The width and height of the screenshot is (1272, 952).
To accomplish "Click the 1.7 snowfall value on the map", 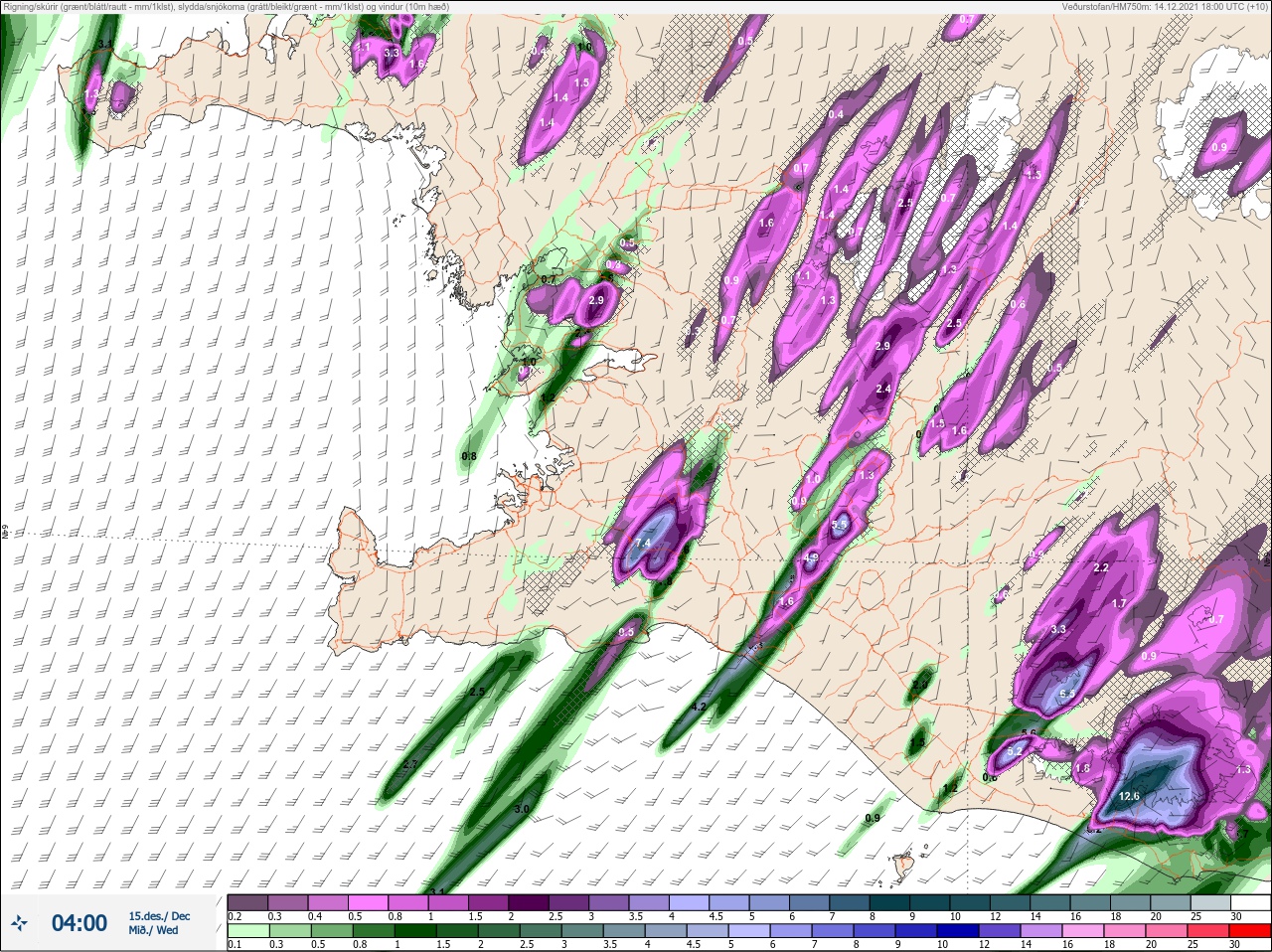I will [x=1119, y=603].
